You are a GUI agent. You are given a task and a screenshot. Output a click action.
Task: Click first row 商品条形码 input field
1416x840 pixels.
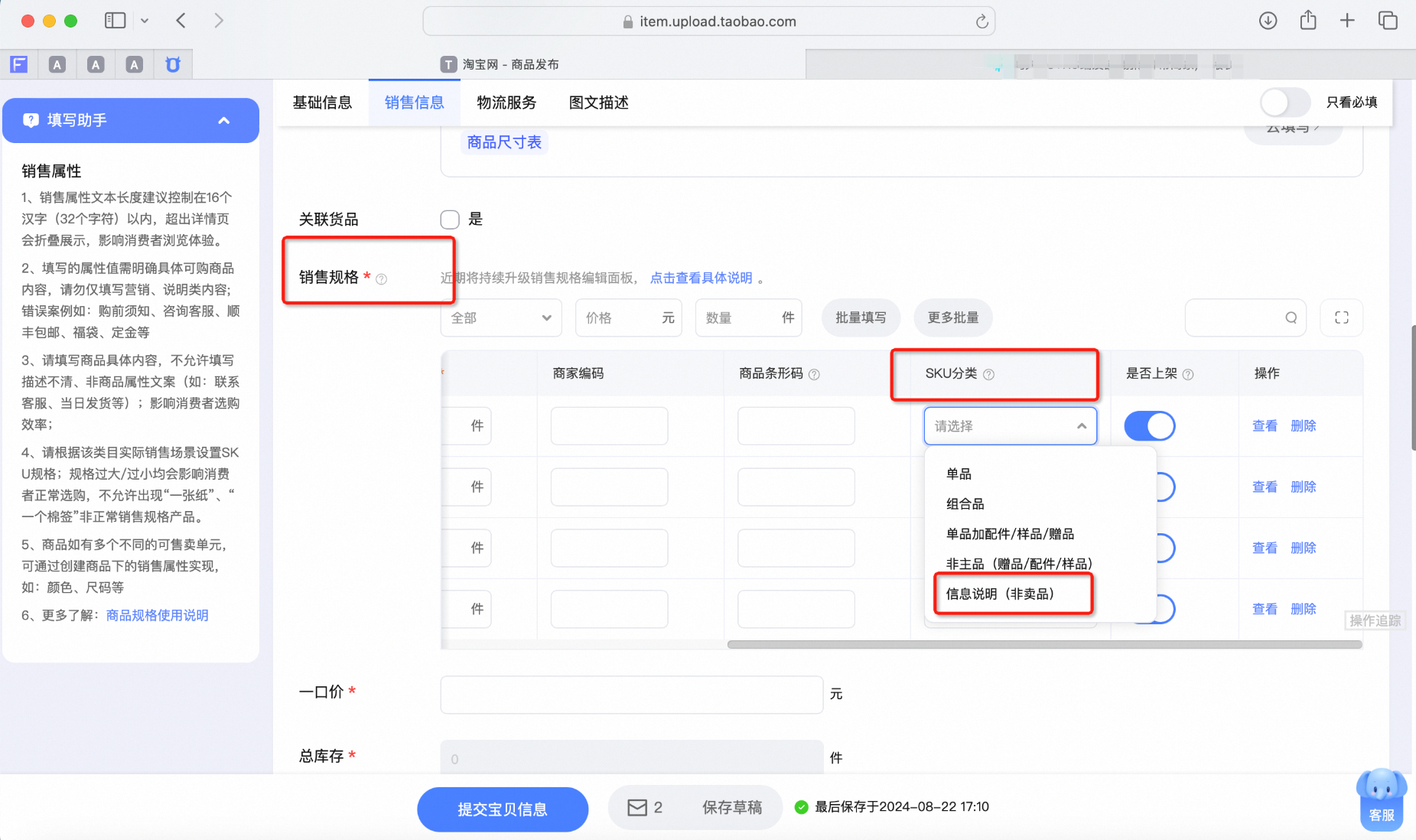click(x=796, y=426)
